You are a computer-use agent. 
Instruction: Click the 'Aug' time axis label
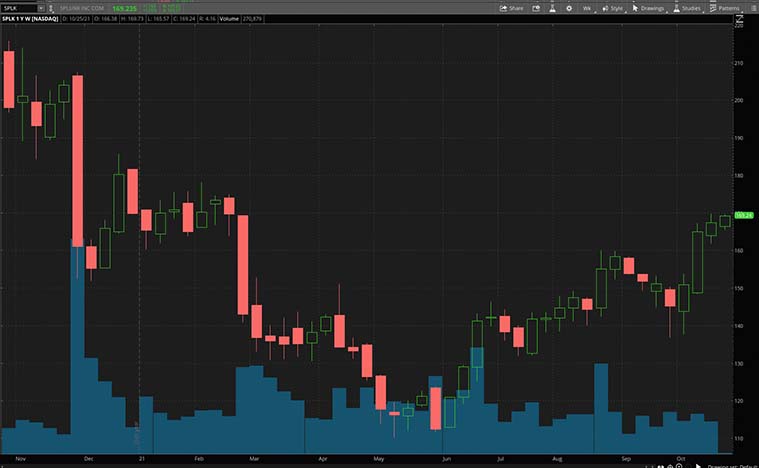click(x=557, y=458)
